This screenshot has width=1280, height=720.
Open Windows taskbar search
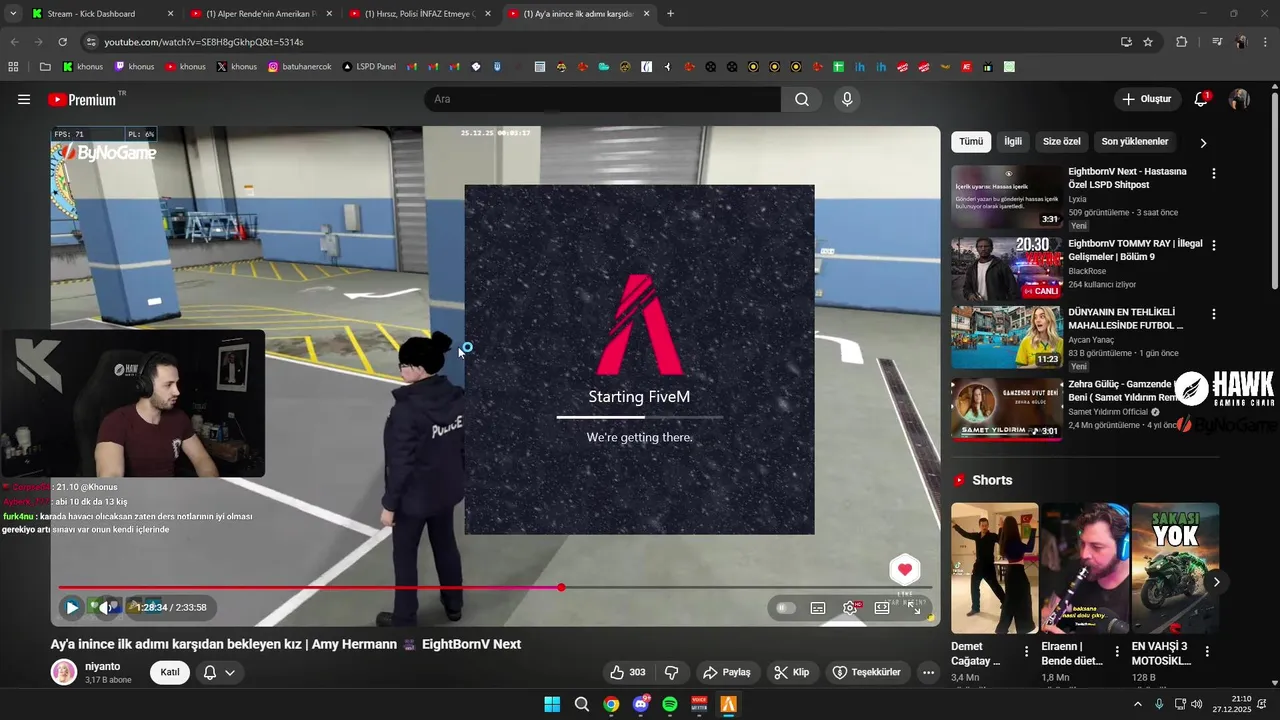pyautogui.click(x=582, y=704)
